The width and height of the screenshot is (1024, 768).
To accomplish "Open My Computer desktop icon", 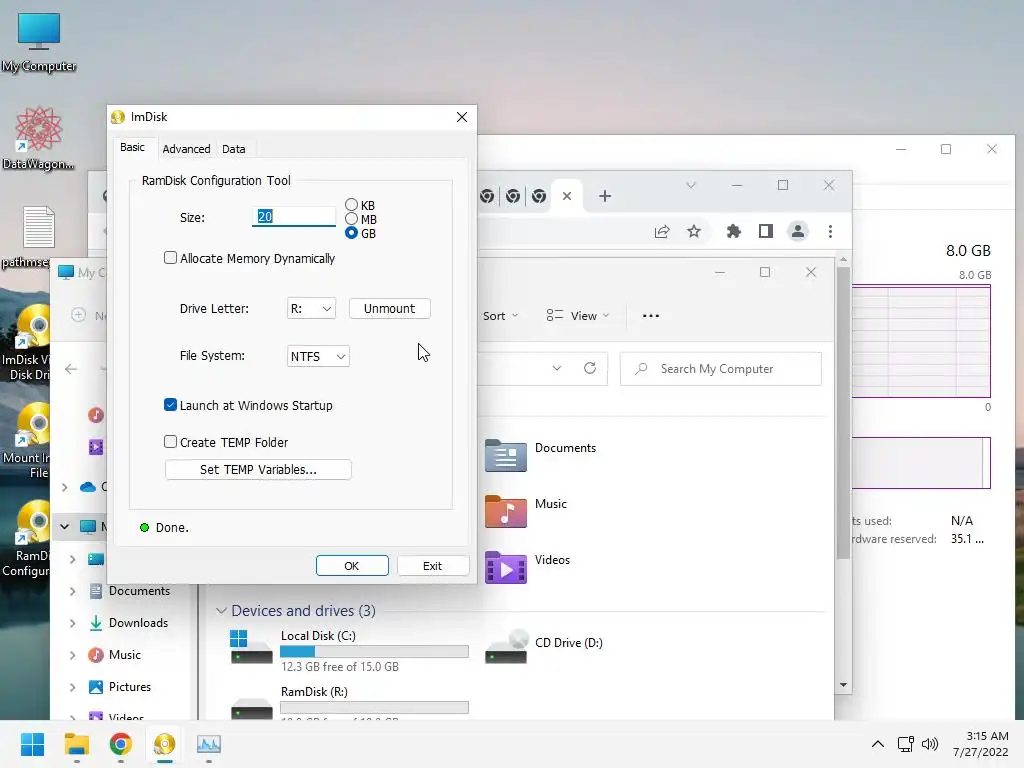I will [39, 42].
